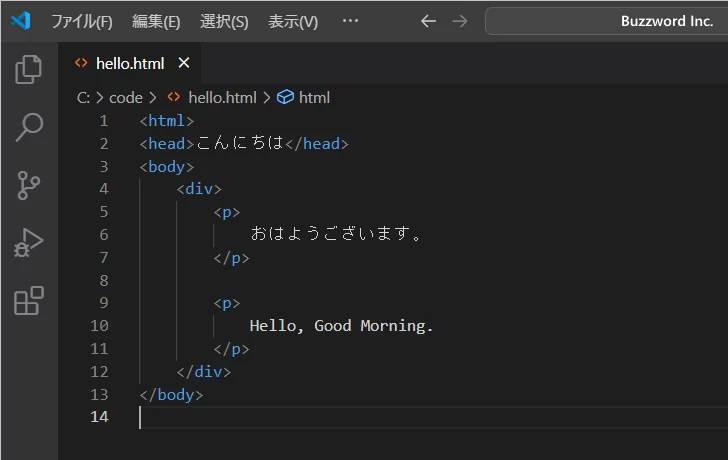Click the </div> closing tag
This screenshot has width=728, height=460.
[x=204, y=372]
